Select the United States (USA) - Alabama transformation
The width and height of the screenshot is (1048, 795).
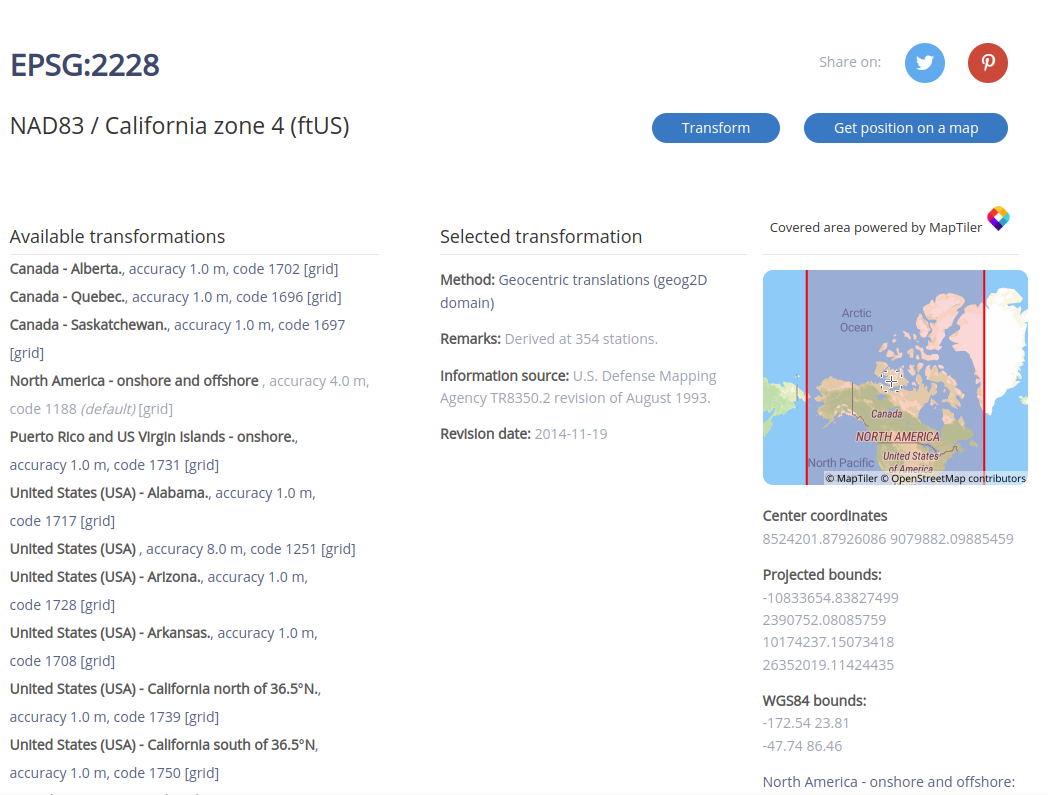pyautogui.click(x=109, y=493)
